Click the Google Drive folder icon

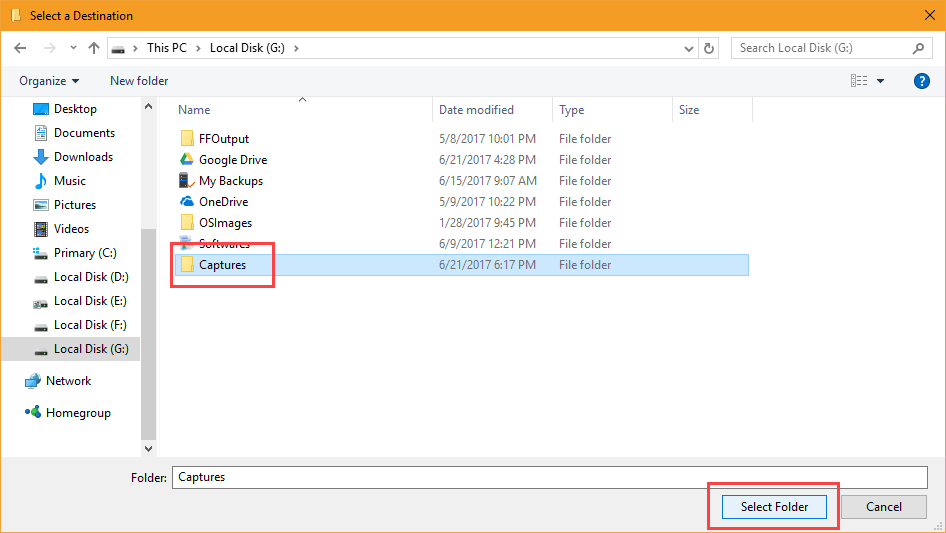(186, 159)
